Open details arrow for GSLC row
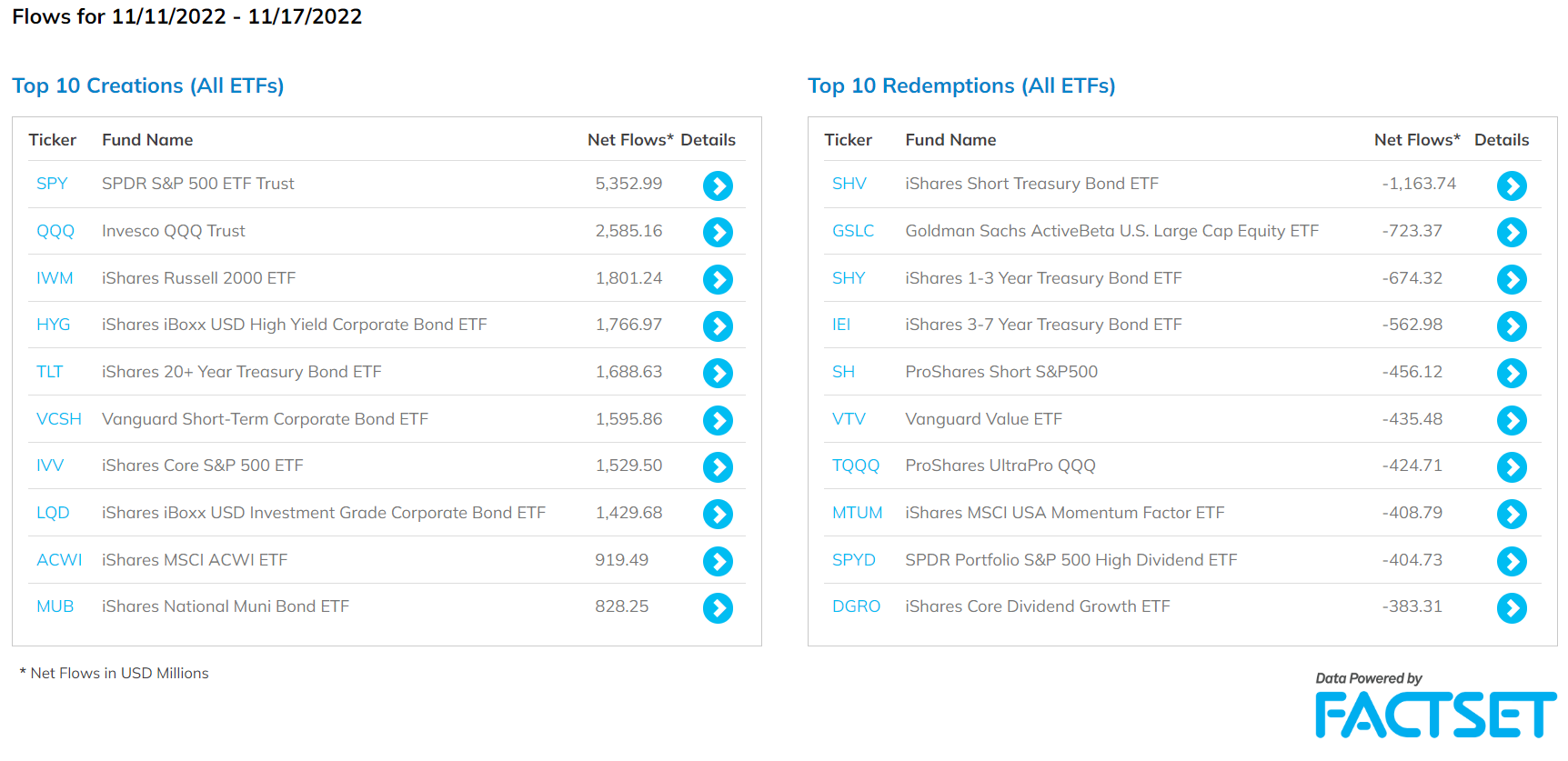This screenshot has height=761, width=1568. (1512, 232)
